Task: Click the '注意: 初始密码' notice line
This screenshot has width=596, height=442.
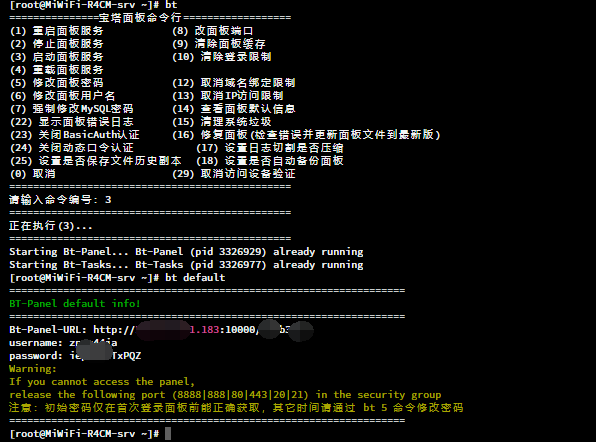Action: coord(236,408)
